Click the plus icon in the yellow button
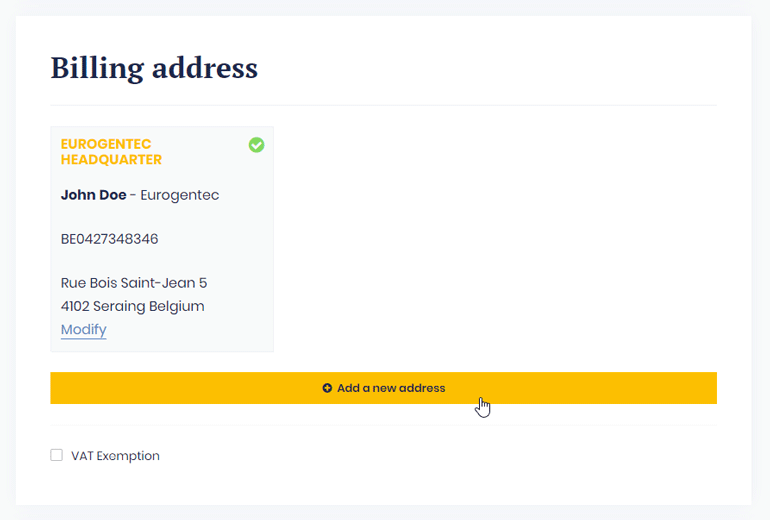770x520 pixels. point(327,388)
